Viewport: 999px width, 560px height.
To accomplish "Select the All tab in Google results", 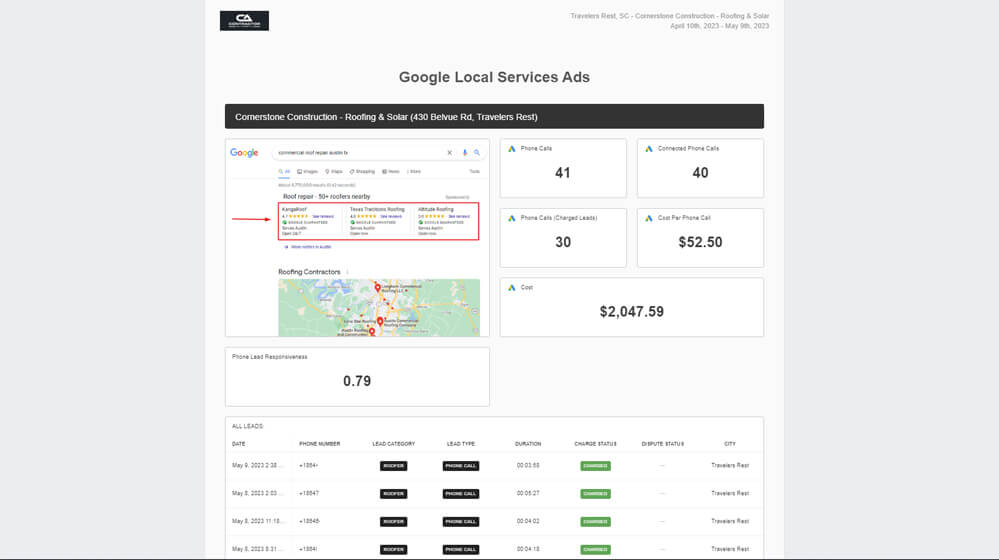I will point(284,171).
